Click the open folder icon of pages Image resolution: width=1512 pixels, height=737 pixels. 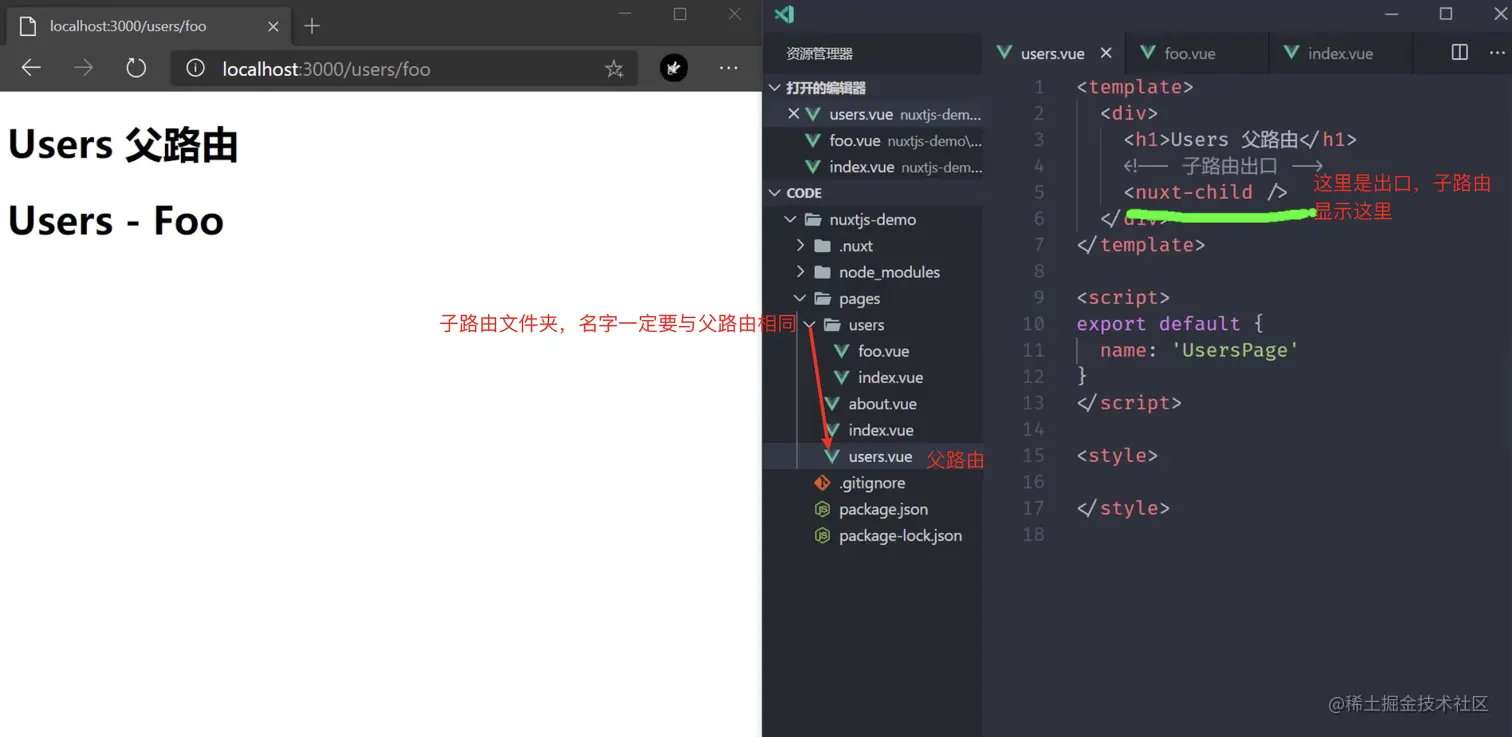[x=823, y=298]
